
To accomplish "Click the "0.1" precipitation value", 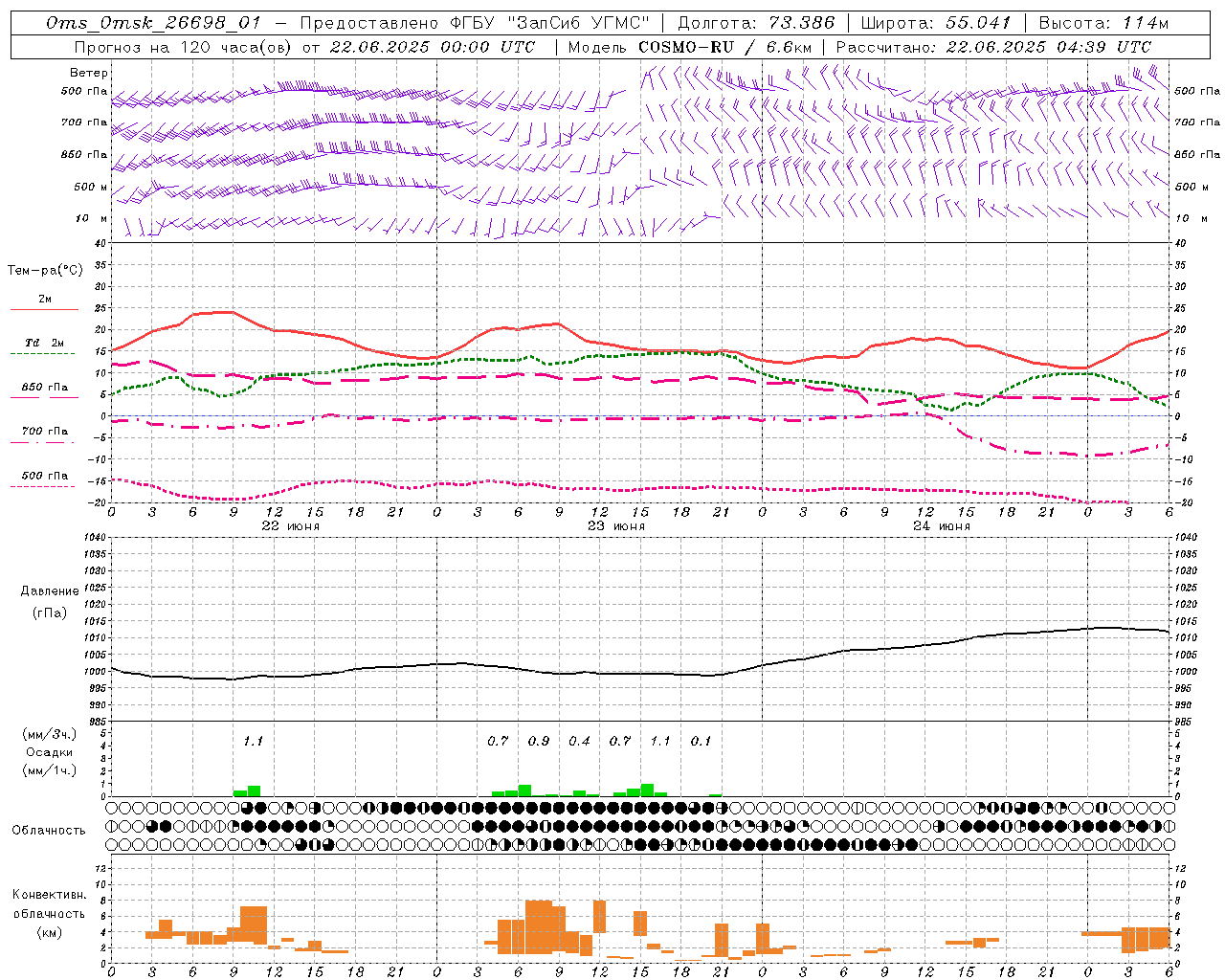I will 701,742.
